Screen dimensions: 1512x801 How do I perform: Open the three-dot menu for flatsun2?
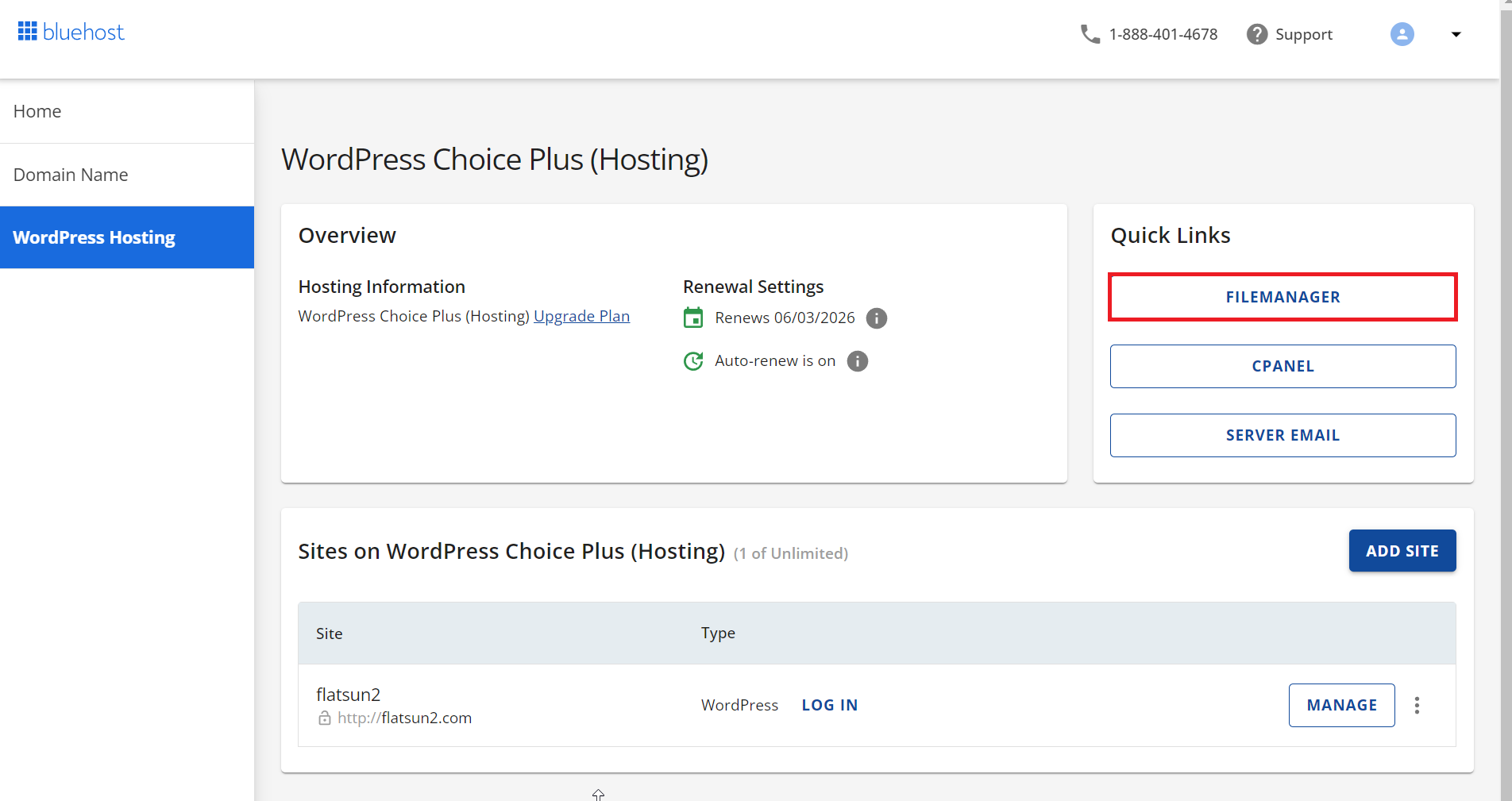click(x=1417, y=705)
